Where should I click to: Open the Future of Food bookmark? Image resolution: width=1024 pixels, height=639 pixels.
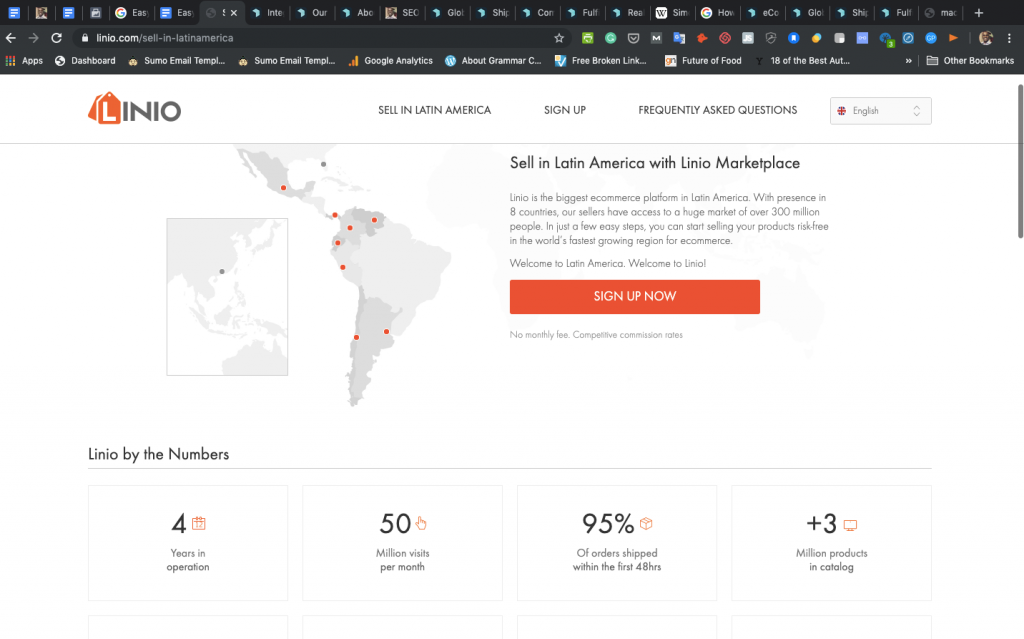[703, 61]
